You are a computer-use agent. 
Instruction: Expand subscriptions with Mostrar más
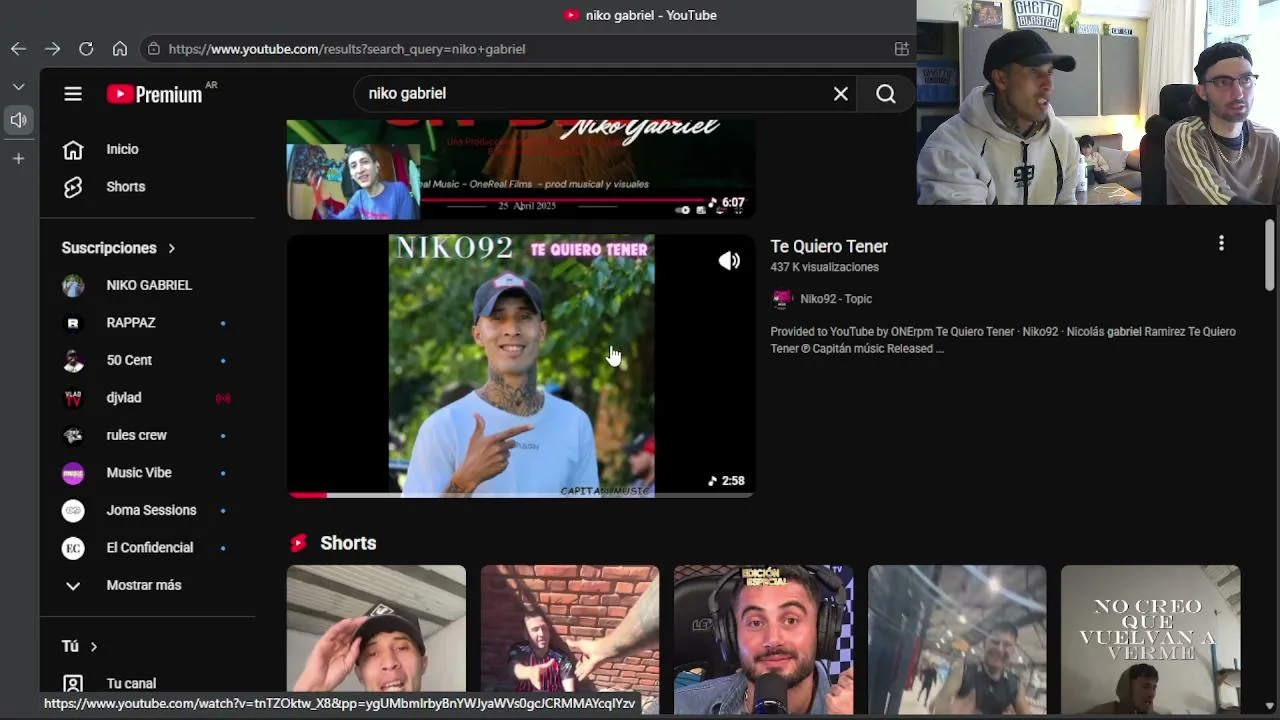tap(149, 585)
